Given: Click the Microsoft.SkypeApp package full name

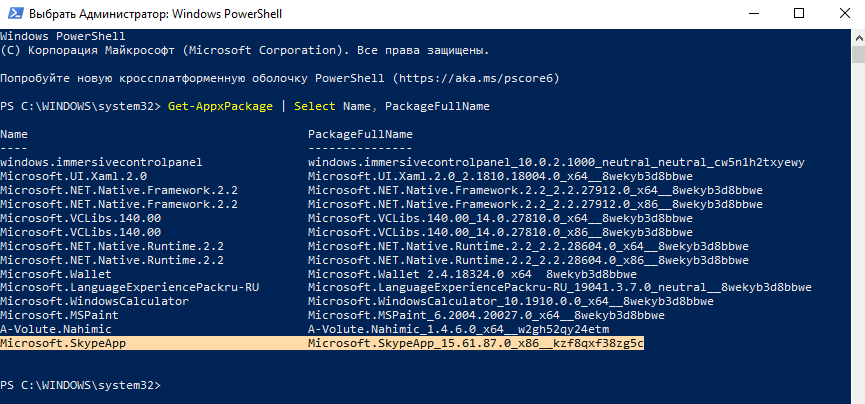Looking at the screenshot, I should [x=476, y=343].
